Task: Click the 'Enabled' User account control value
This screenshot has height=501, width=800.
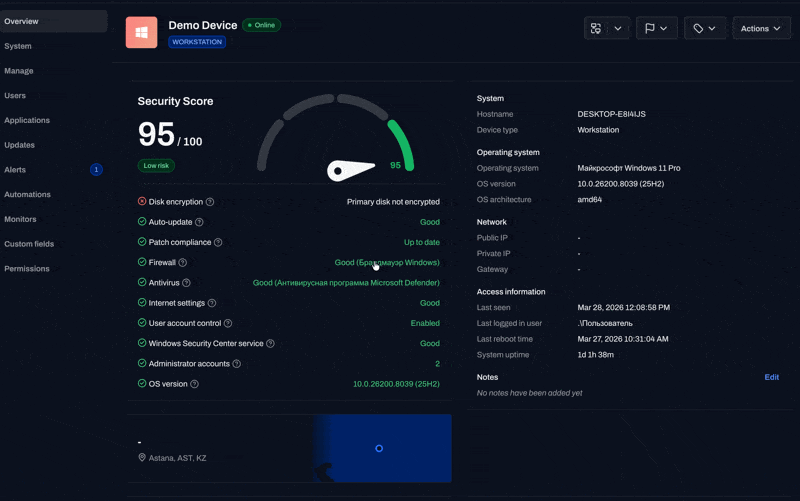Action: point(425,323)
